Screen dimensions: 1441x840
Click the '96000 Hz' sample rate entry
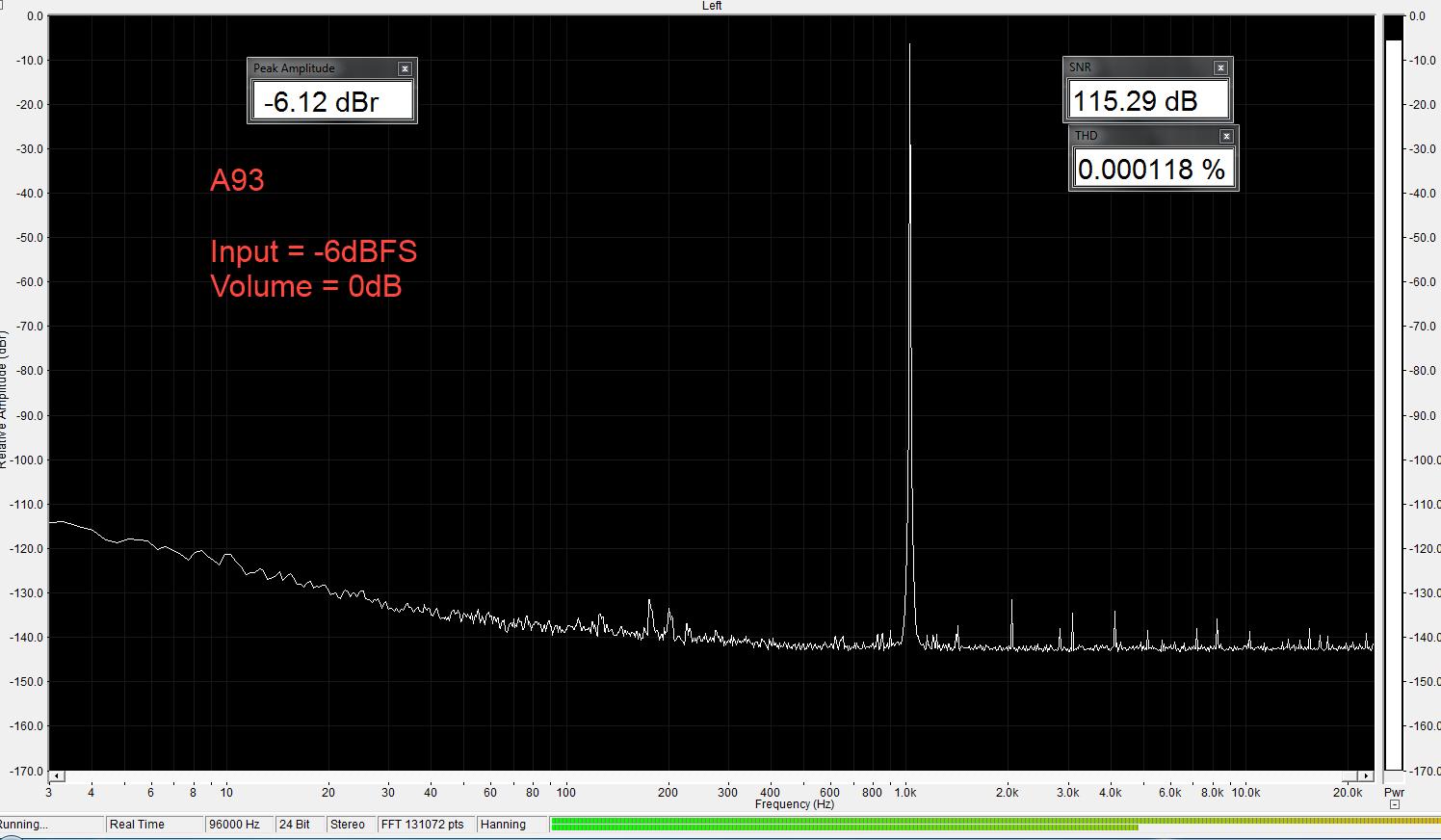click(239, 825)
